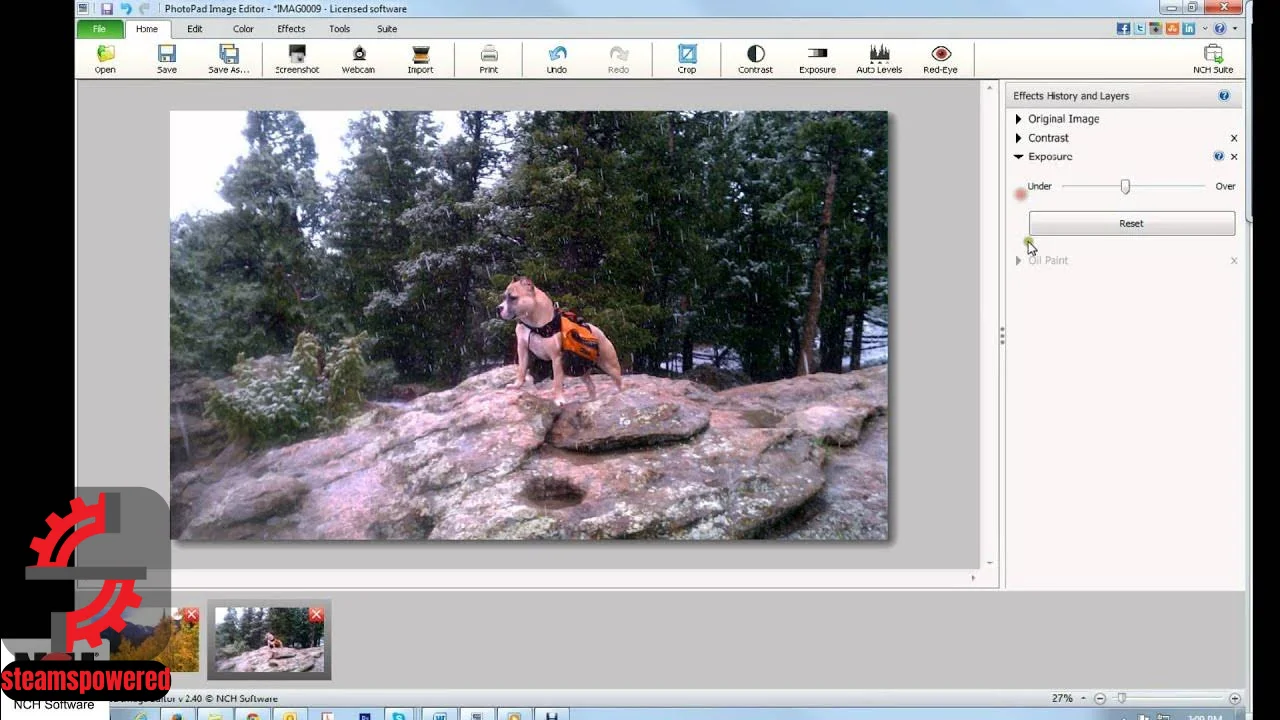Apply the Contrast tool
Image resolution: width=1280 pixels, height=720 pixels.
click(x=755, y=60)
